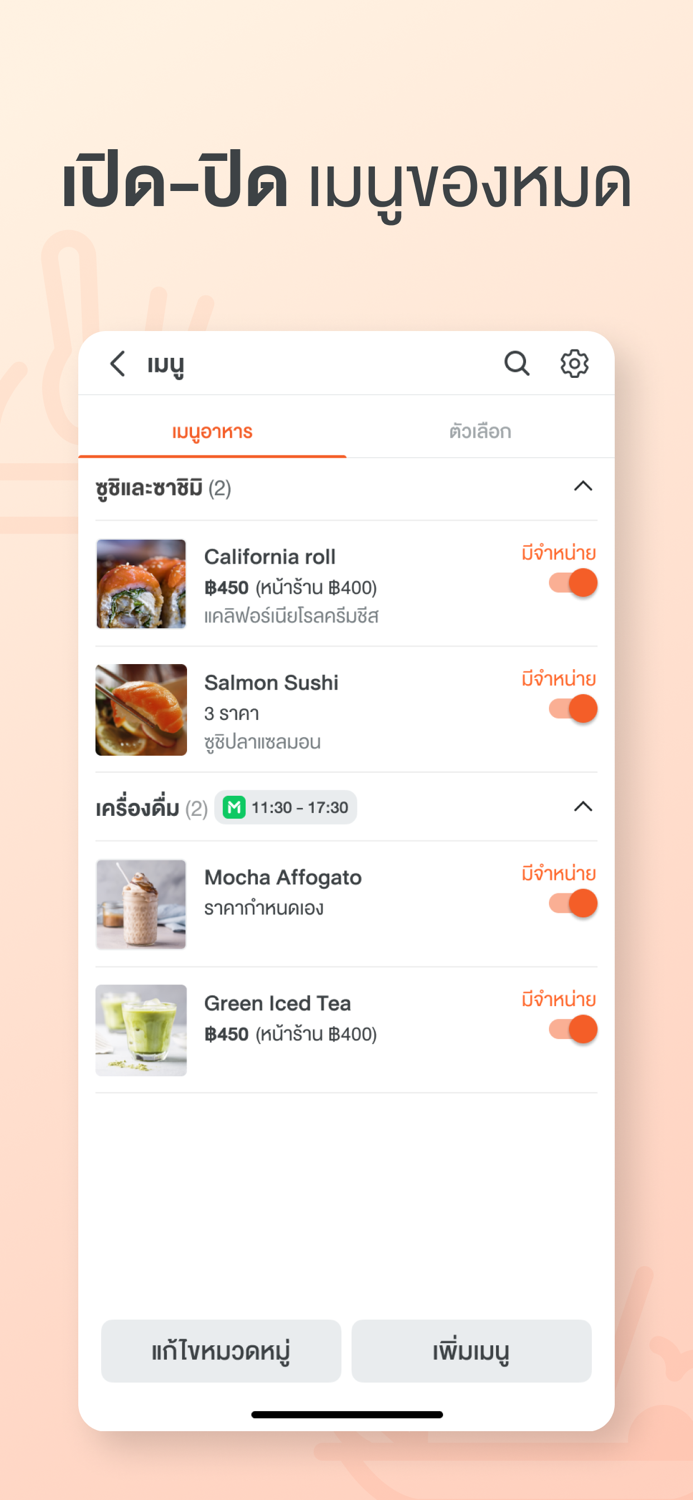Open the Salmon Sushi item title
This screenshot has height=1500, width=693.
(x=271, y=683)
